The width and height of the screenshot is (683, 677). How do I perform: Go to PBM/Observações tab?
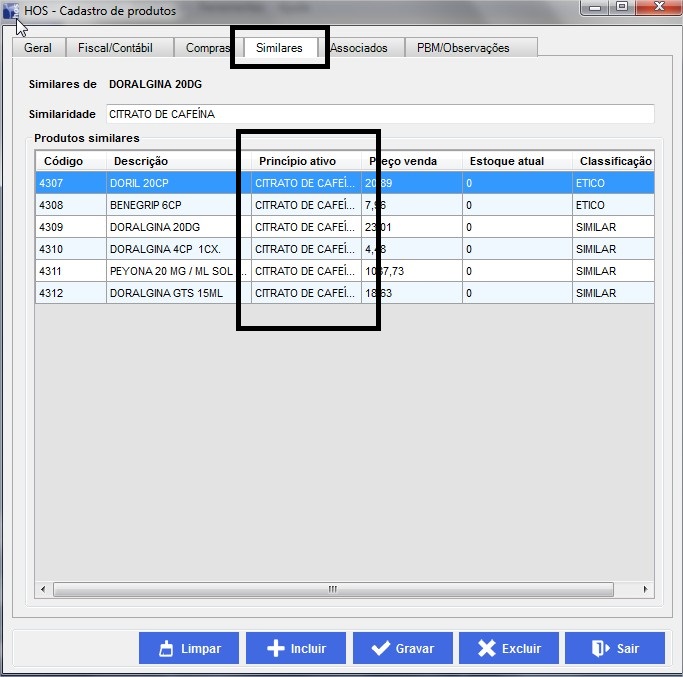[463, 48]
